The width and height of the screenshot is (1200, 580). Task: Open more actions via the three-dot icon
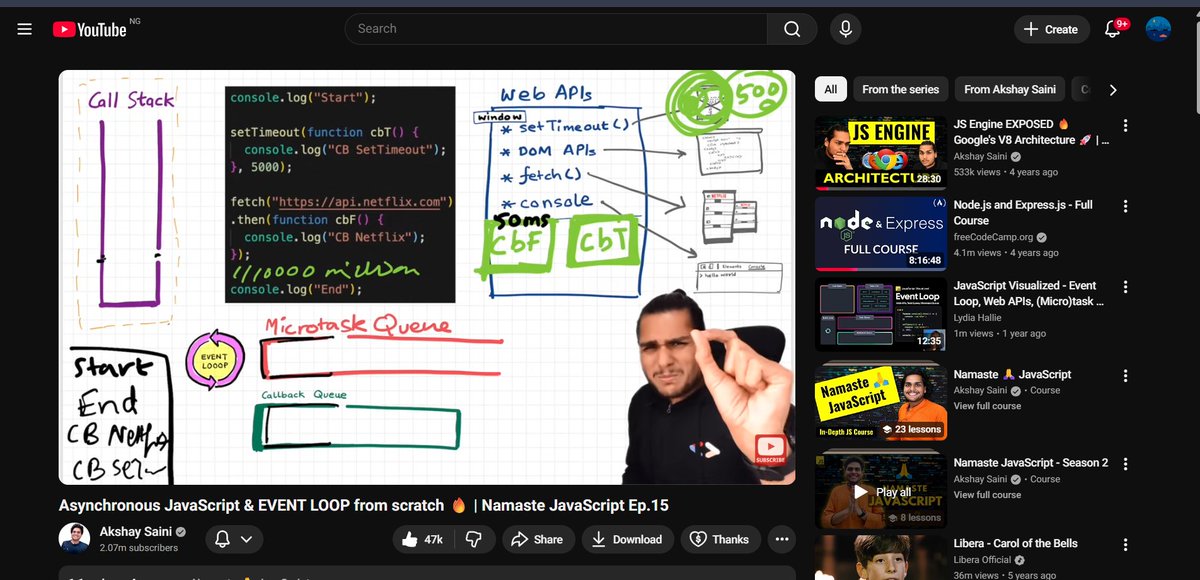pyautogui.click(x=782, y=539)
